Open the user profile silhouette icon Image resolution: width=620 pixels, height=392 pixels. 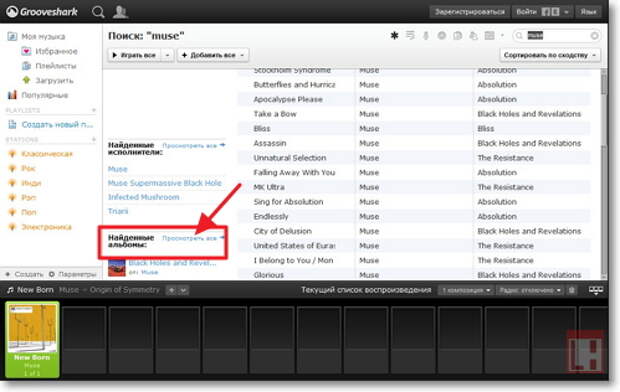[120, 12]
